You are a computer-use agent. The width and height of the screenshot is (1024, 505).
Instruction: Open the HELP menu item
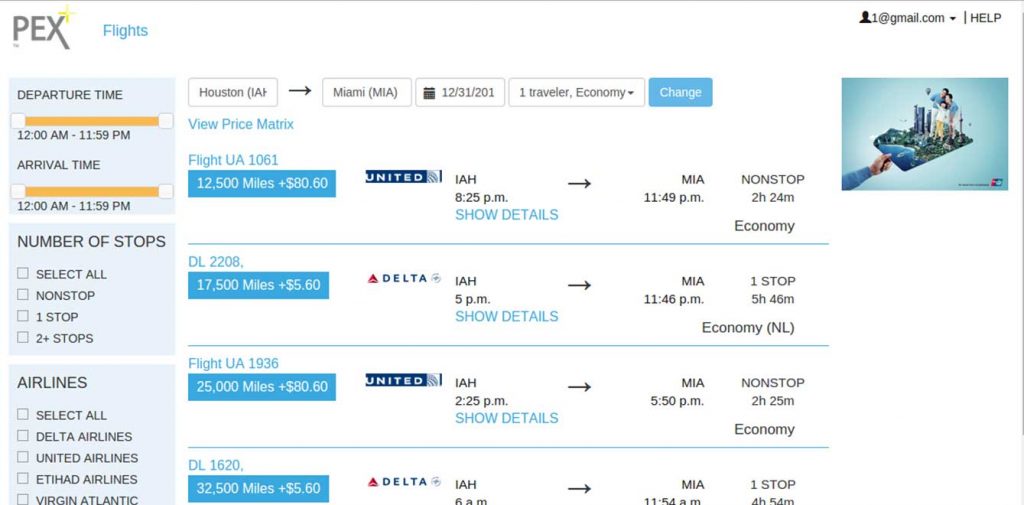(985, 18)
